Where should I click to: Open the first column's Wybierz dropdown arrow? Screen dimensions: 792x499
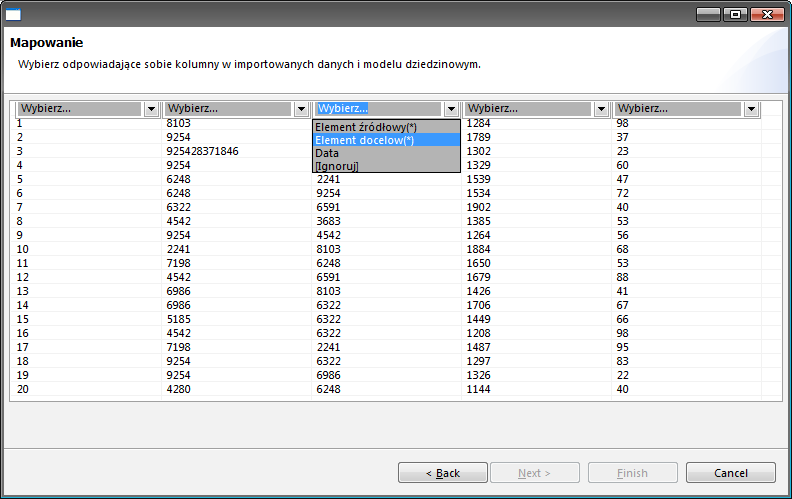151,109
